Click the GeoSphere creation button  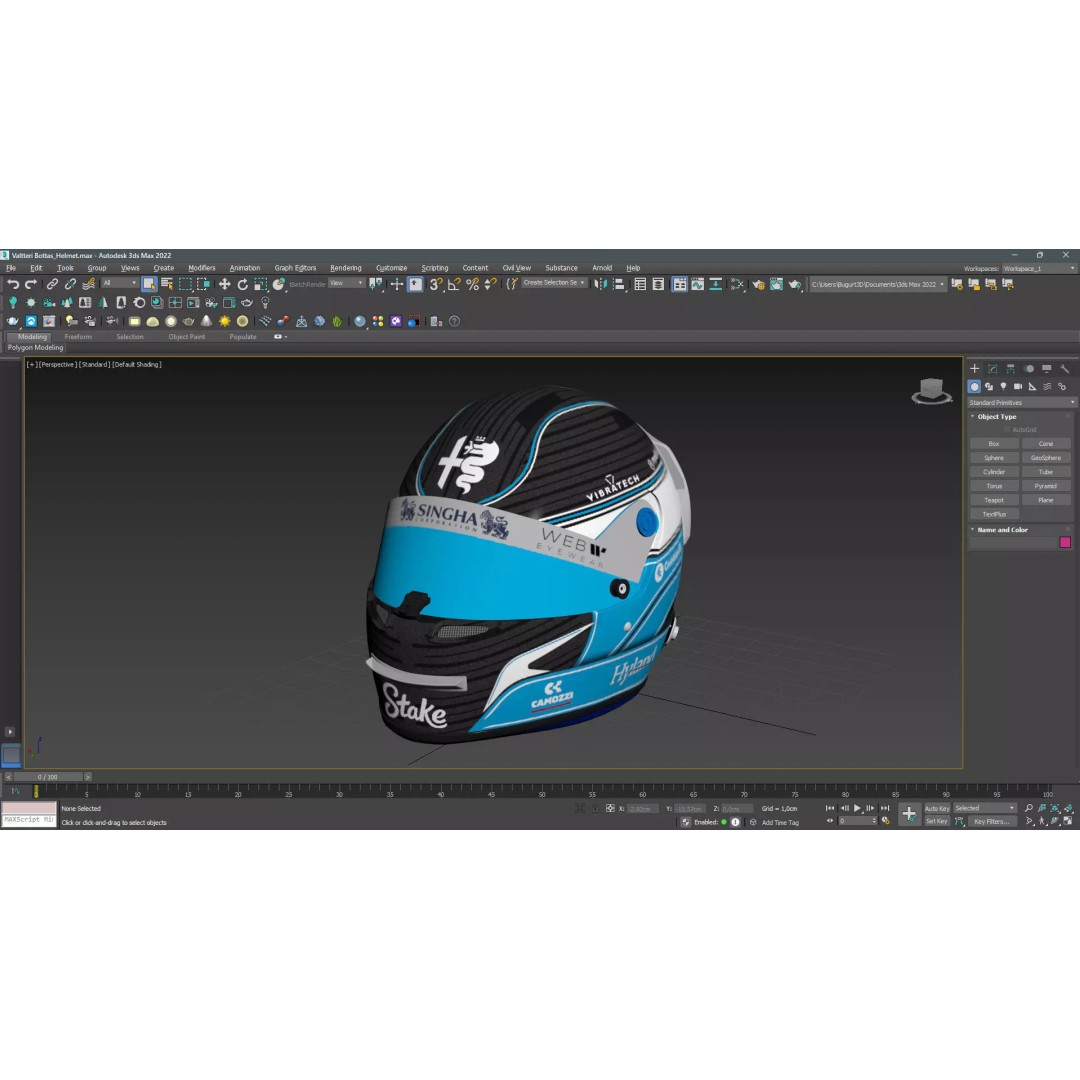pos(1046,457)
